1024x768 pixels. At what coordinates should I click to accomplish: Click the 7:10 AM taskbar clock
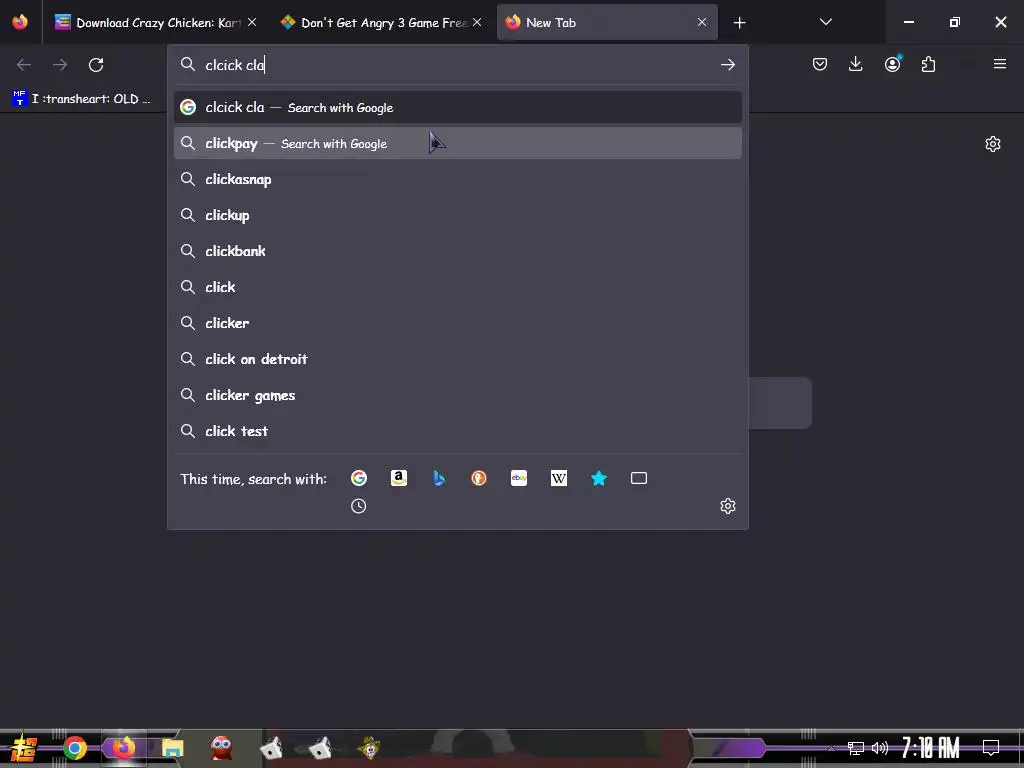click(x=931, y=747)
